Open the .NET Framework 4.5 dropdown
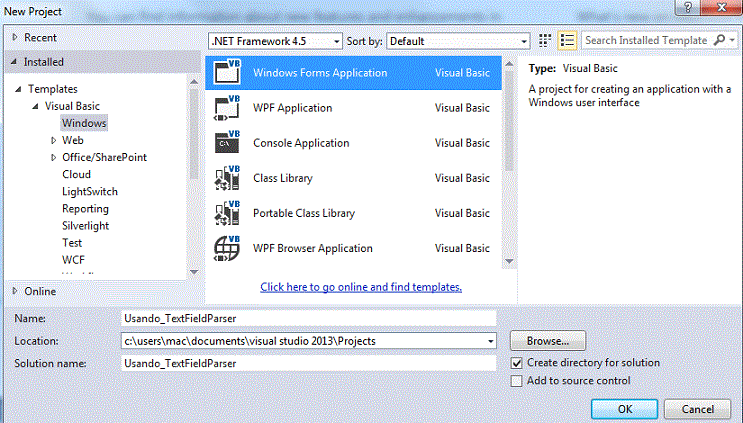Viewport: 743px width, 423px height. (275, 41)
